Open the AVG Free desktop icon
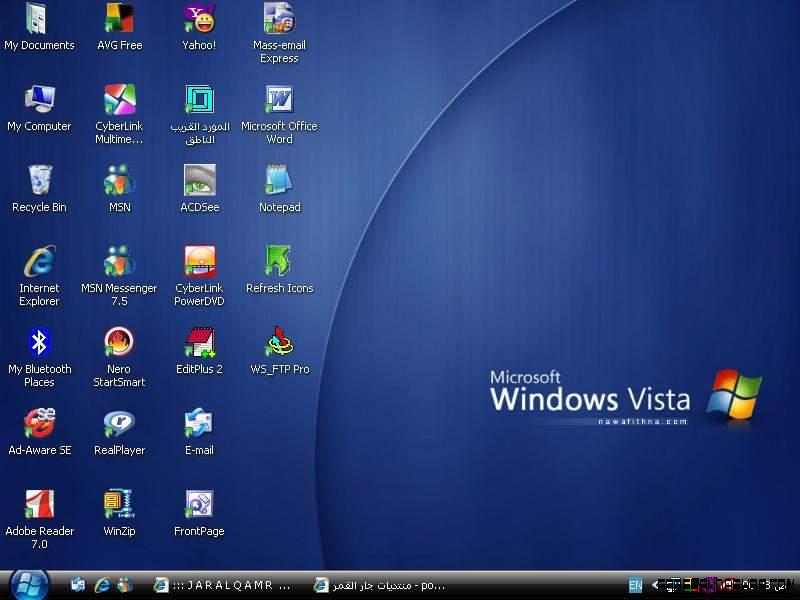This screenshot has width=800, height=600. tap(119, 19)
